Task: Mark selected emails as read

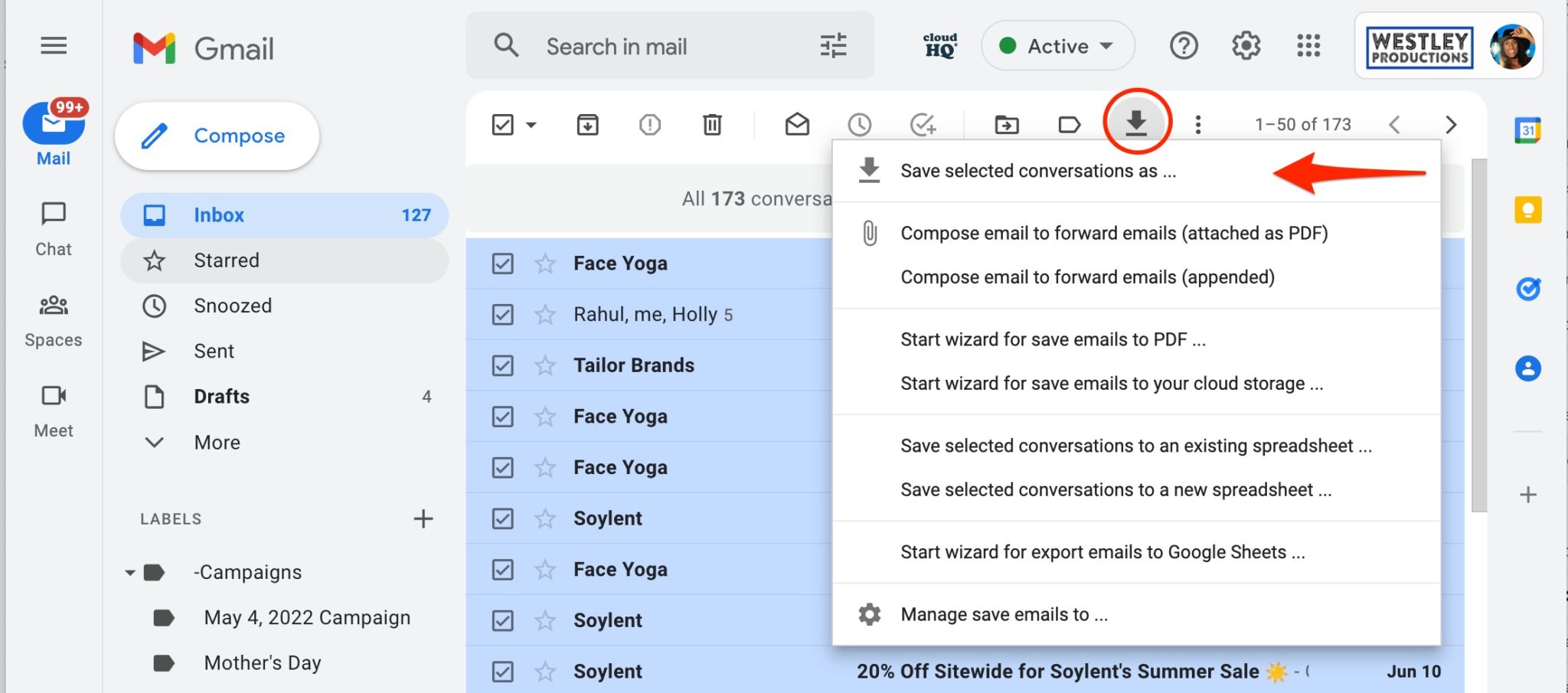Action: (796, 124)
